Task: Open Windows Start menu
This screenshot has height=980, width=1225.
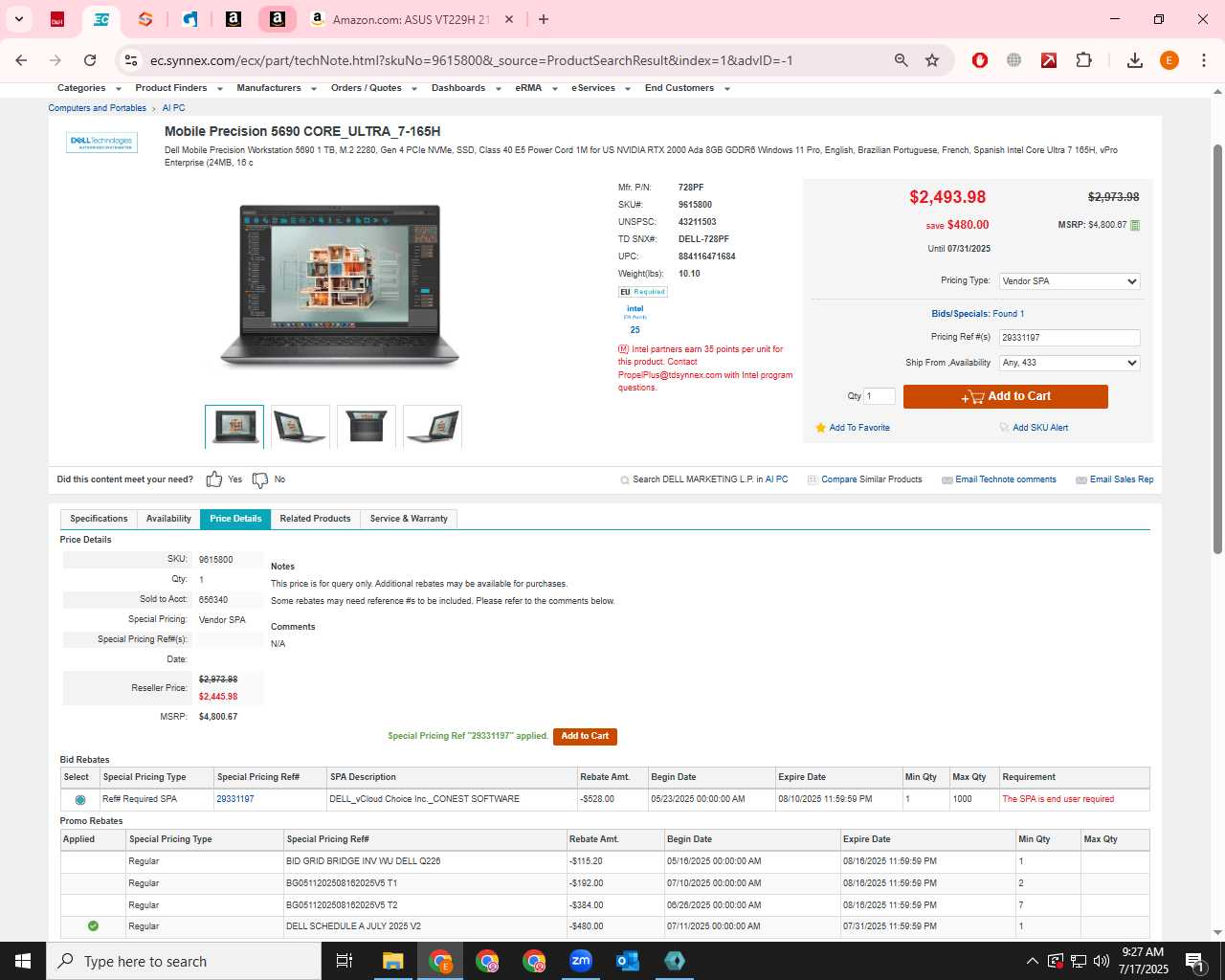Action: pos(23,961)
